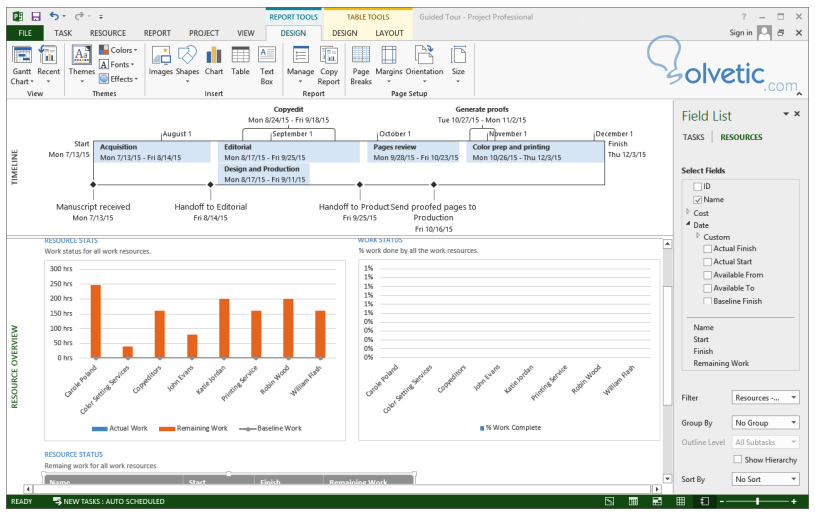
Task: Tick the Show Hierarchy checkbox
Action: [737, 460]
